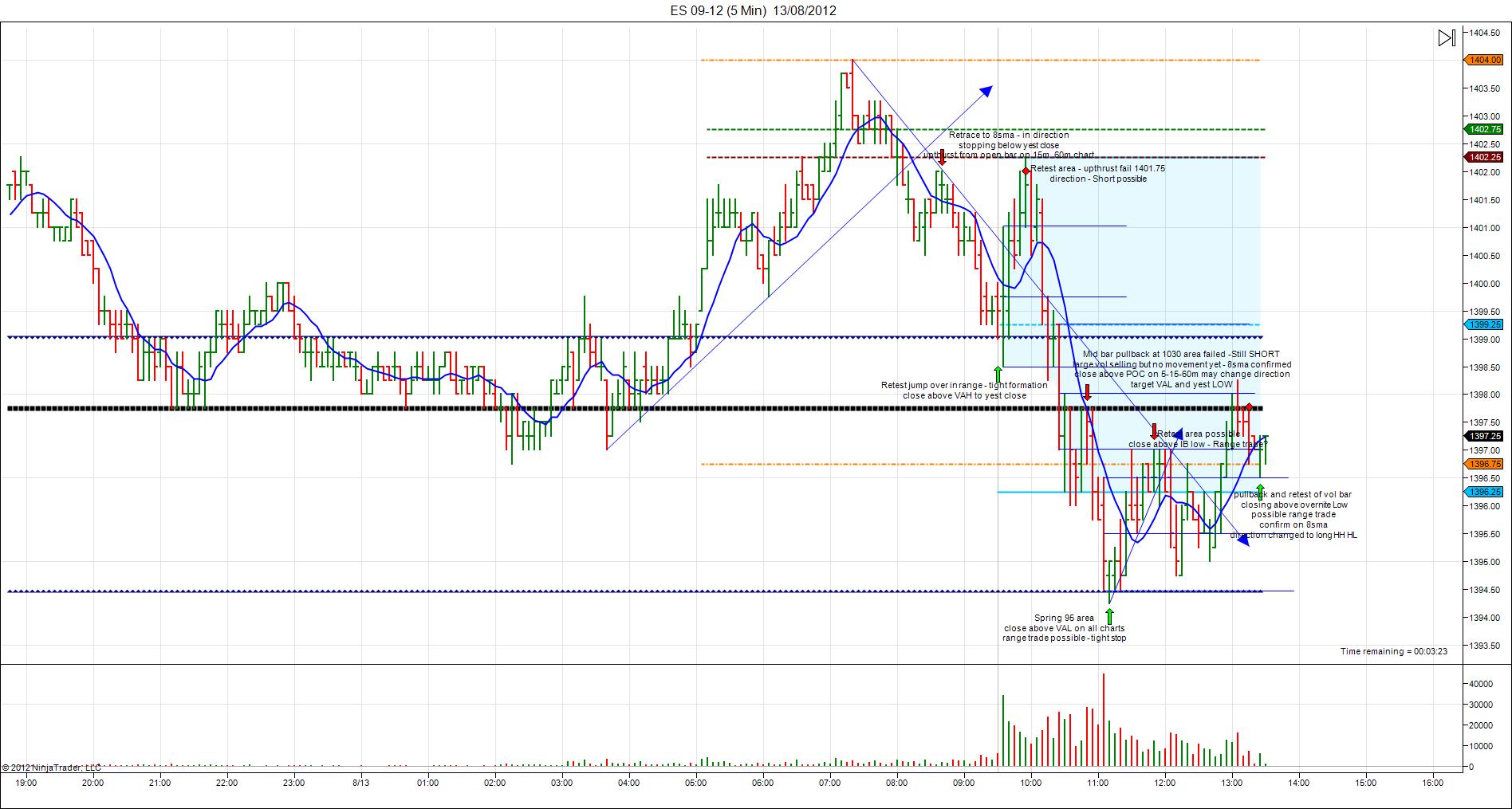The height and width of the screenshot is (809, 1512).
Task: Click the blue 1396.25 price marker
Action: pyautogui.click(x=1484, y=492)
